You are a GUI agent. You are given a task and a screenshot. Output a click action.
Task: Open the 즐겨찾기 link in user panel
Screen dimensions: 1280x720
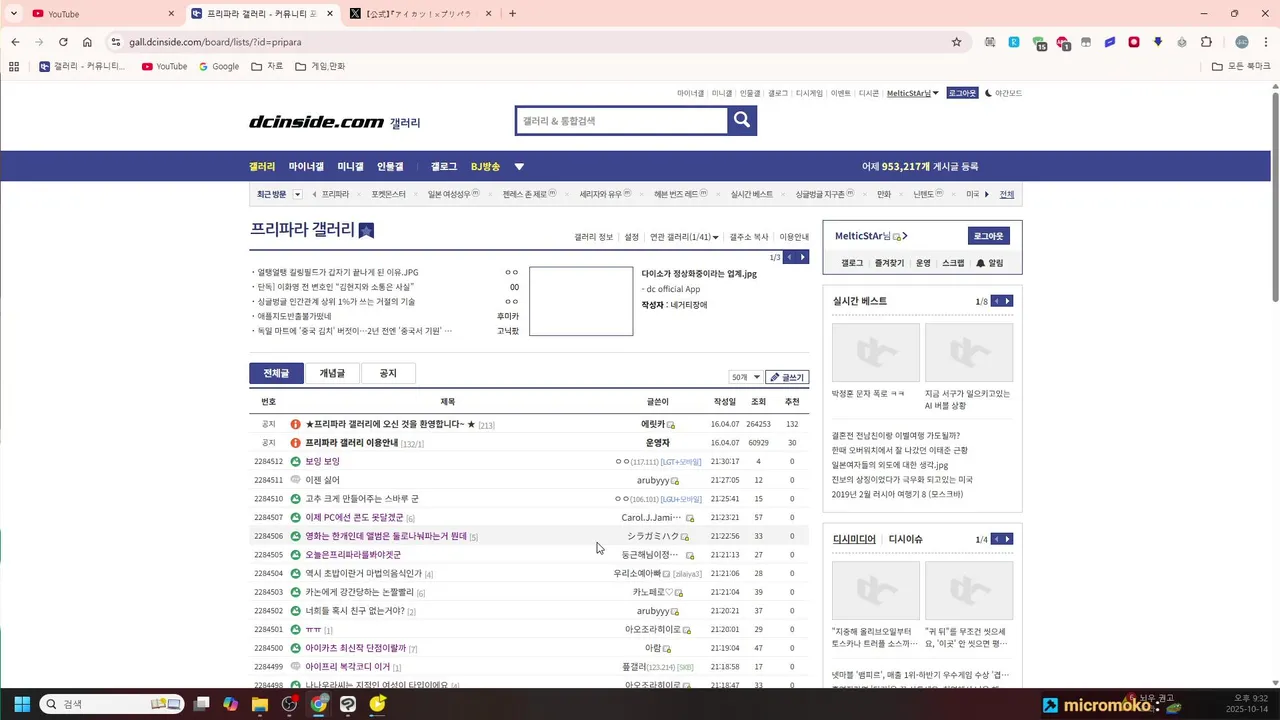889,263
